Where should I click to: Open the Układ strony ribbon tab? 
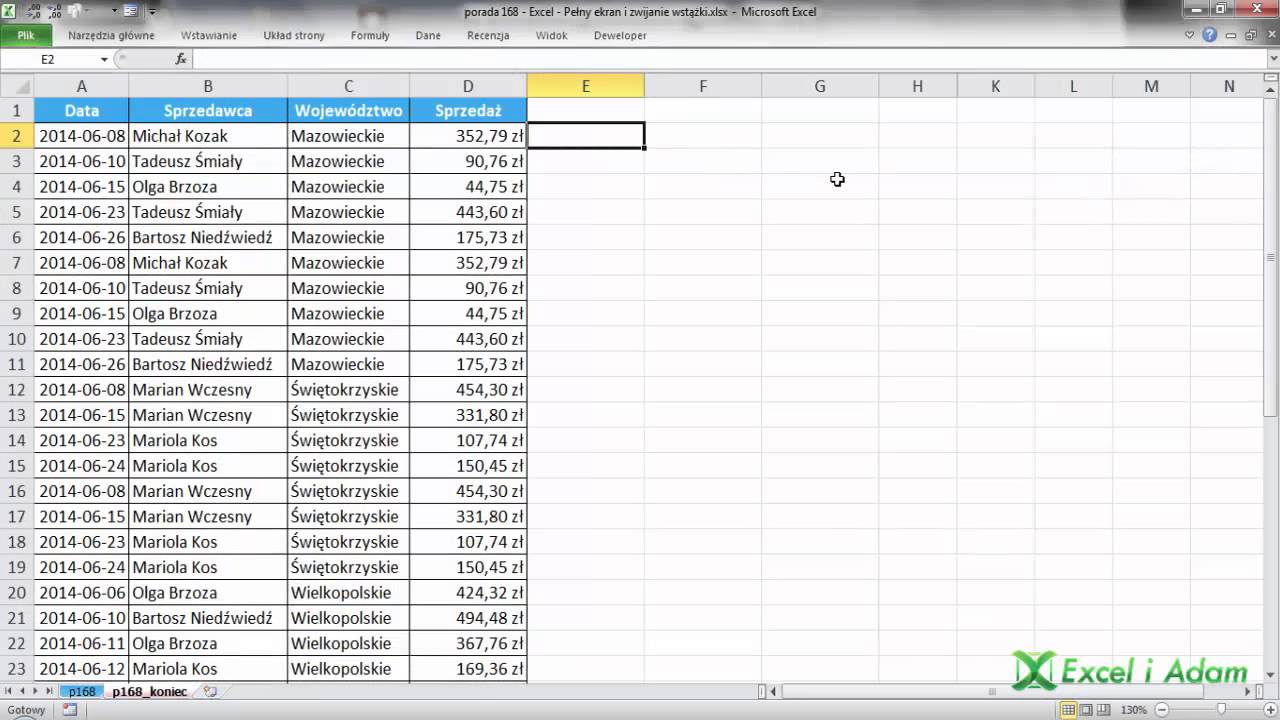(294, 35)
